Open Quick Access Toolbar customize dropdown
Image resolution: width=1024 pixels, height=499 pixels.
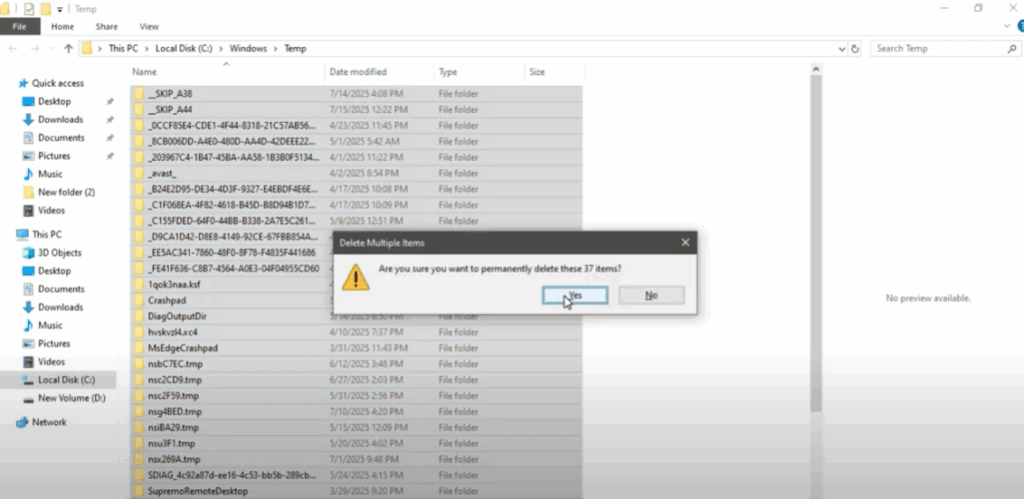coord(59,9)
